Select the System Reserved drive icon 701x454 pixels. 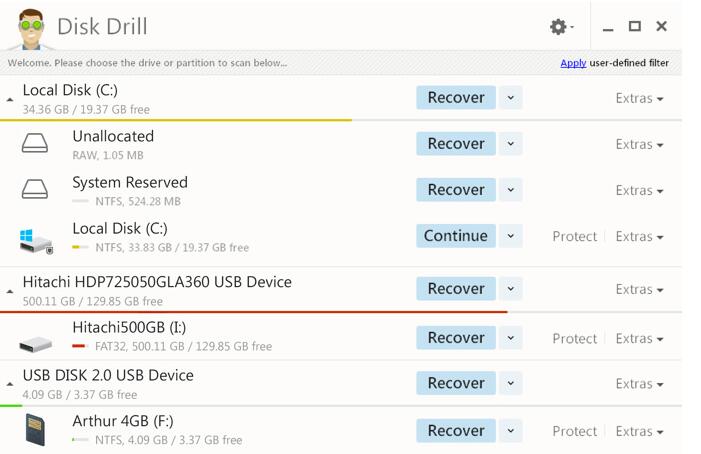(35, 189)
